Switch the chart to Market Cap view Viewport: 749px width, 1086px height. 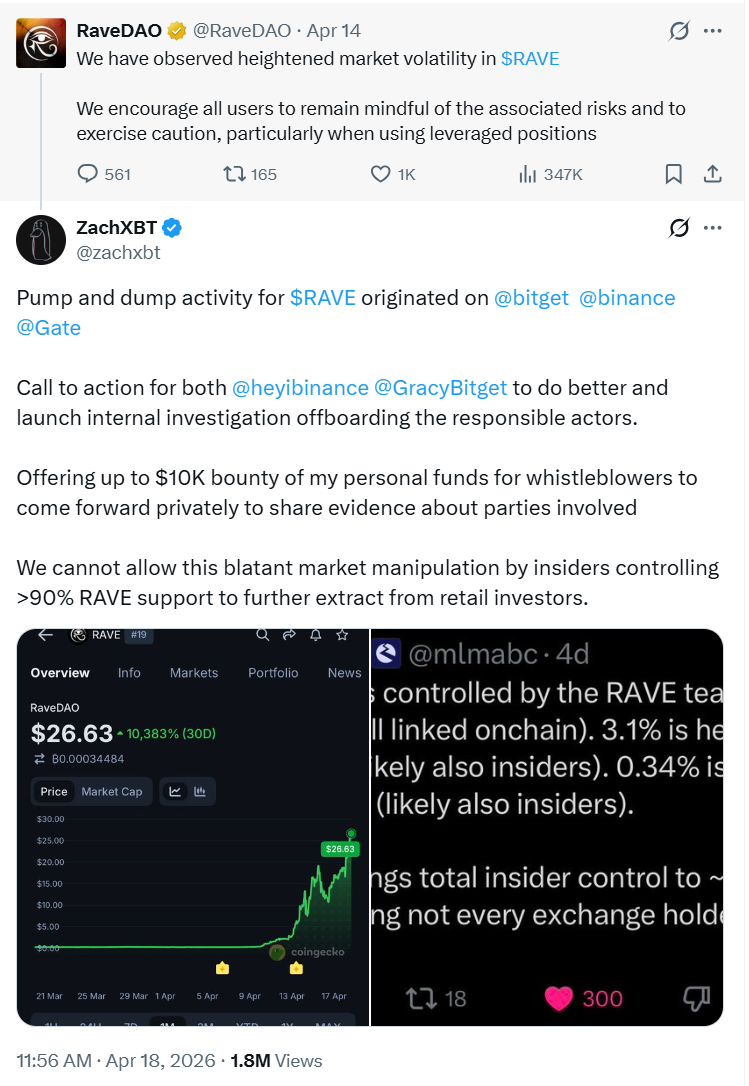pos(112,790)
